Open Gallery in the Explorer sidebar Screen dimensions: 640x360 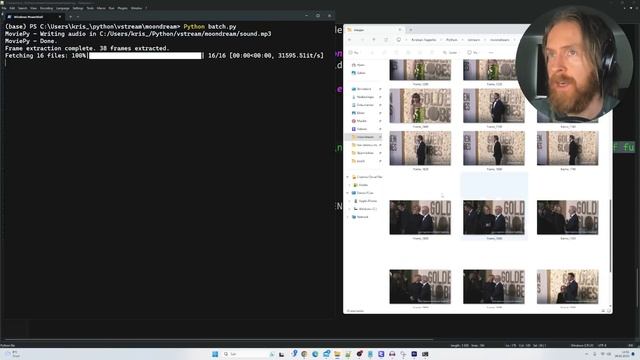coord(359,73)
